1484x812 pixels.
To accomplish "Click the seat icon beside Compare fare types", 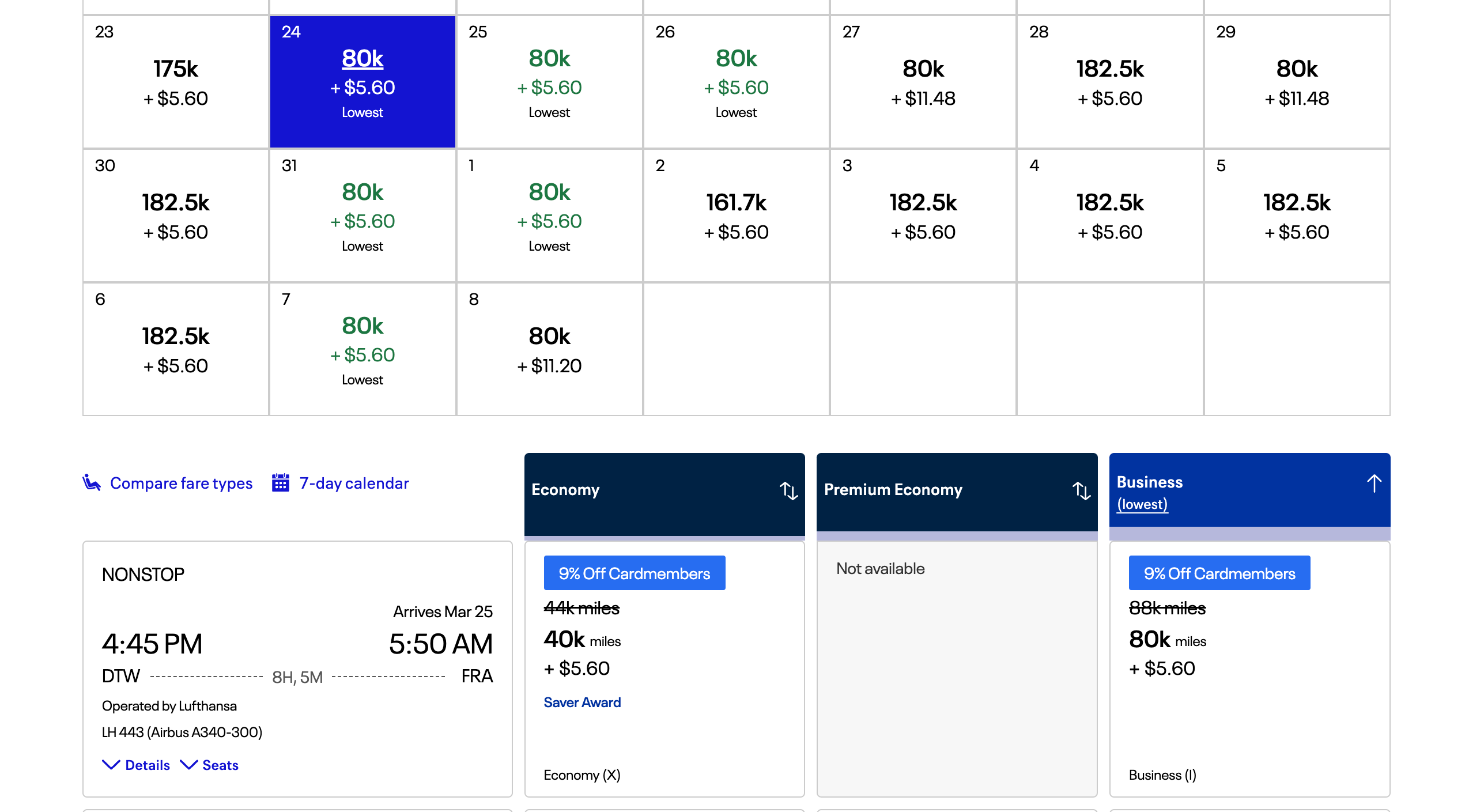I will (x=92, y=482).
